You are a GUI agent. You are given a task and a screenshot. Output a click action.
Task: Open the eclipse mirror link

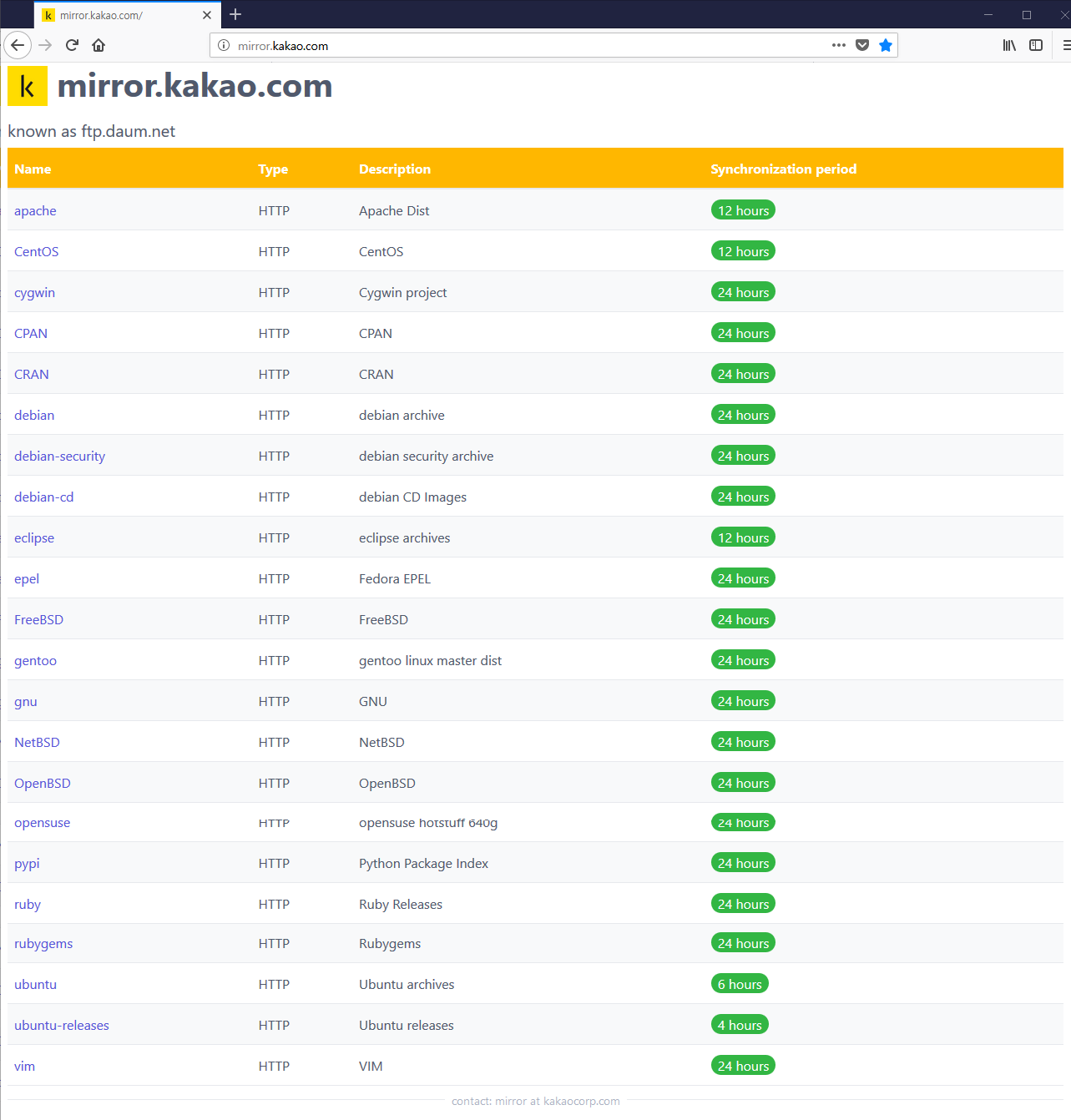pos(34,537)
